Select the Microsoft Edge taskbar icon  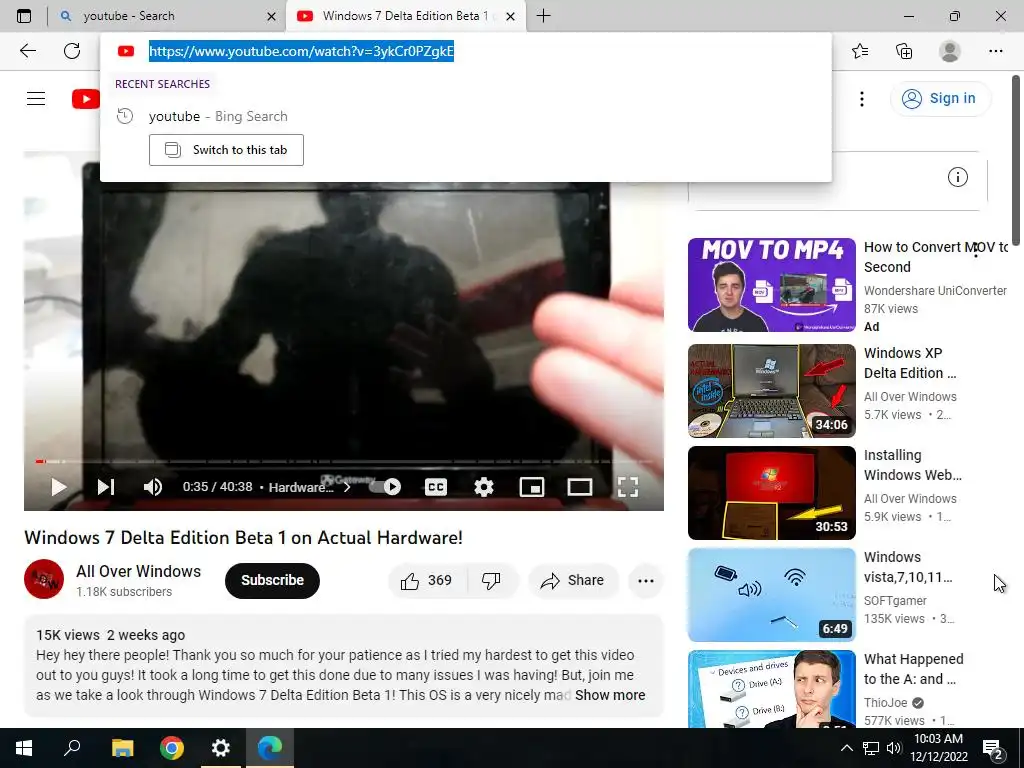coord(270,748)
